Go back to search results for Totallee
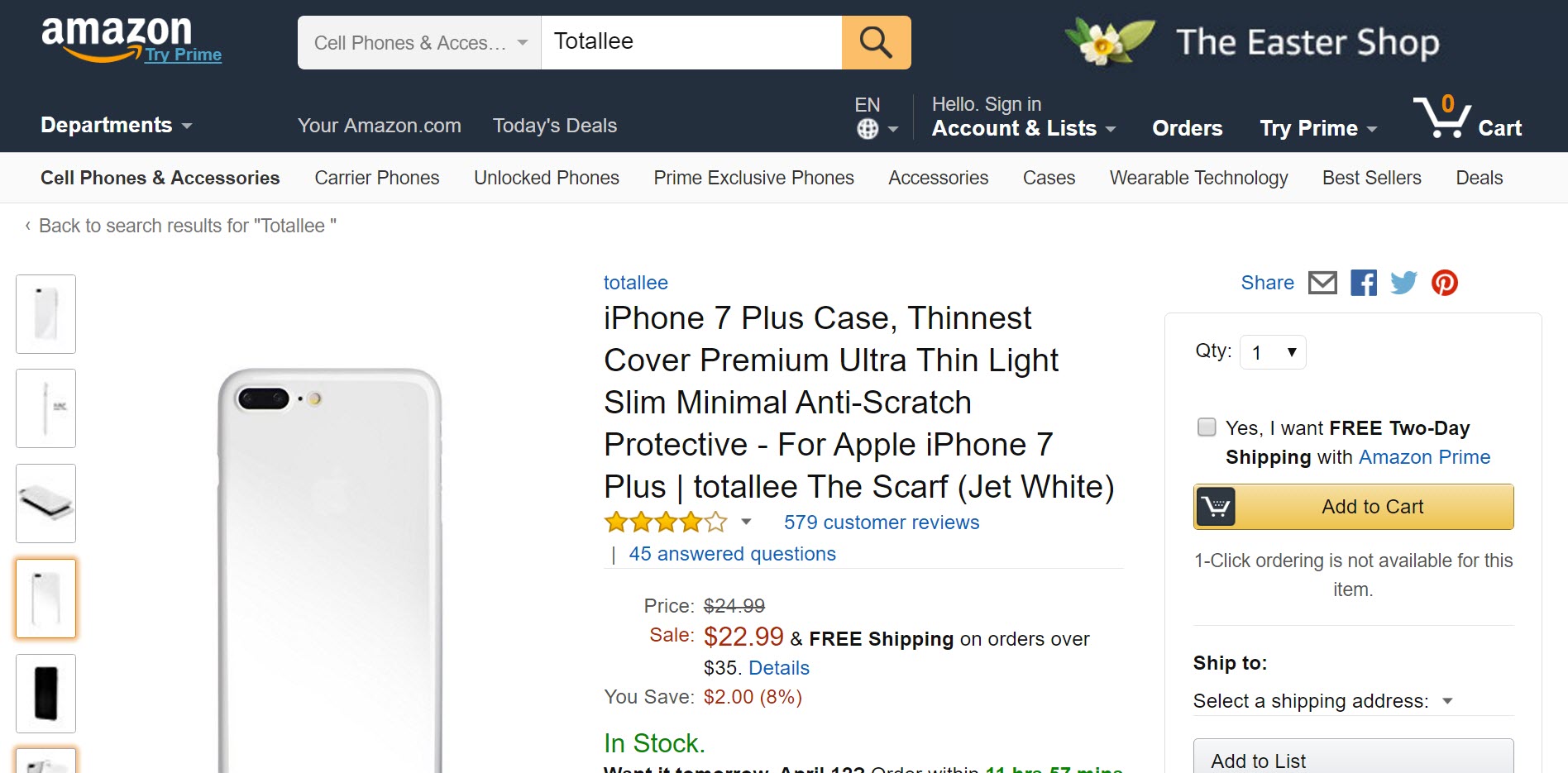The width and height of the screenshot is (1568, 773). coord(187,226)
